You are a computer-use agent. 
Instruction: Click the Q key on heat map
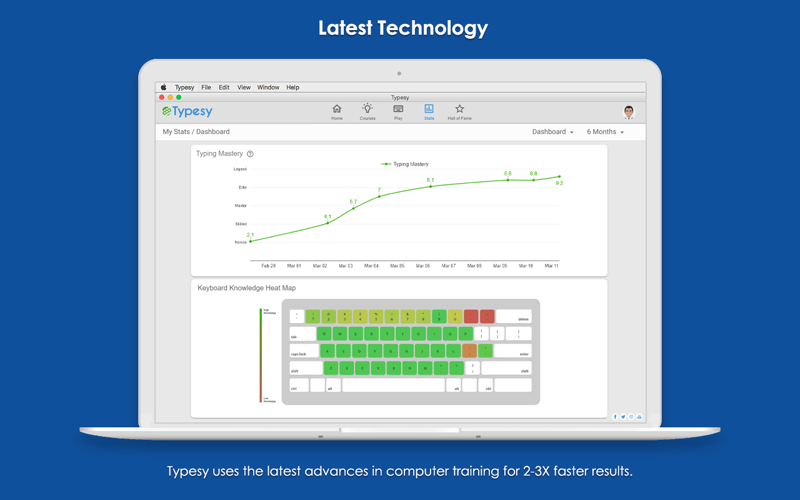pos(324,334)
